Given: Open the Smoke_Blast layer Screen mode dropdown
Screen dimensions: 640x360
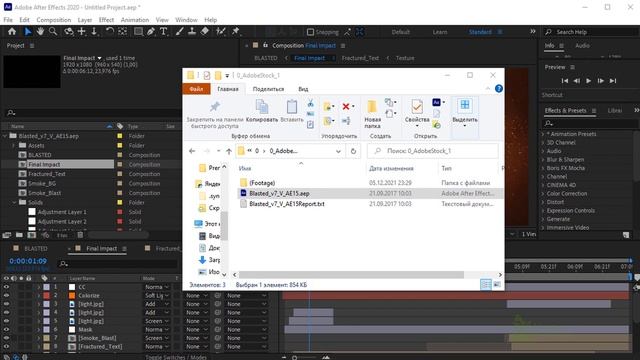Looking at the screenshot, I should pos(157,338).
